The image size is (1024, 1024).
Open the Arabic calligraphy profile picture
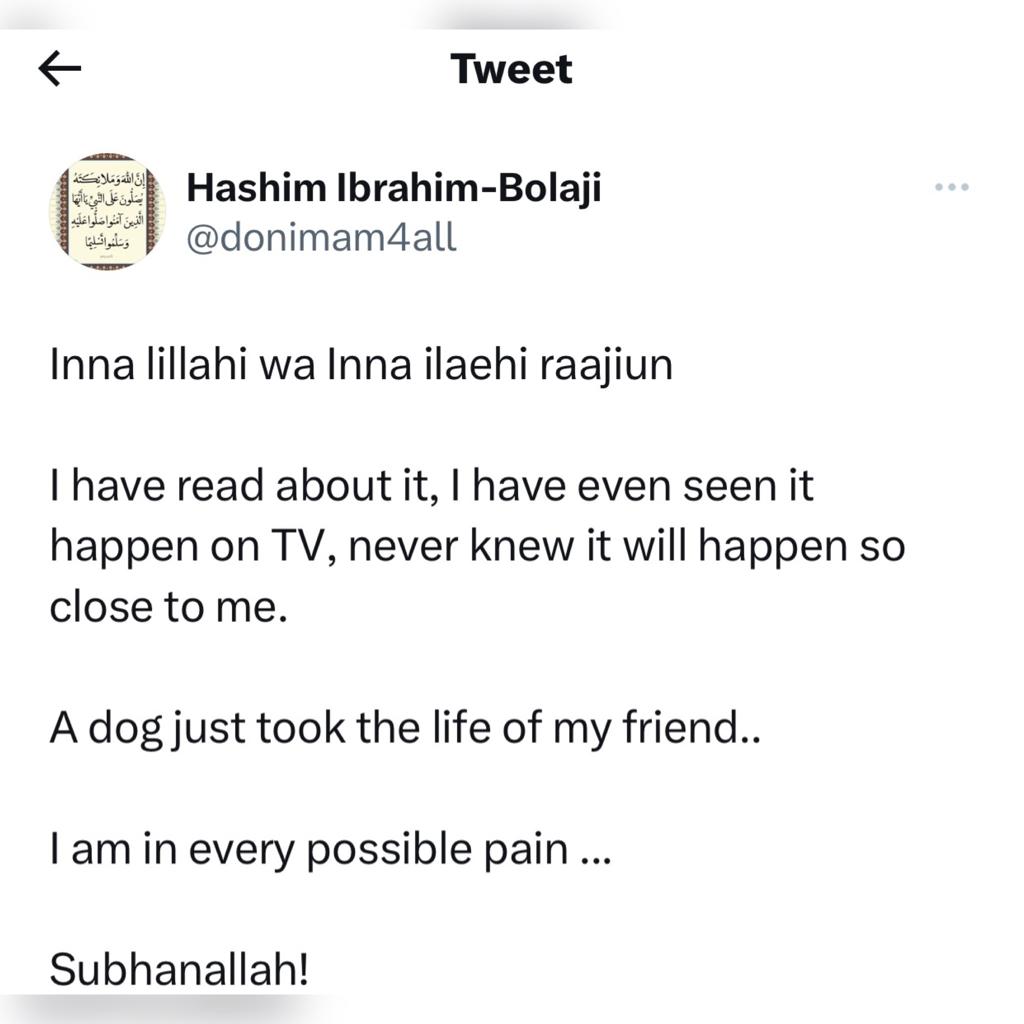coord(107,211)
